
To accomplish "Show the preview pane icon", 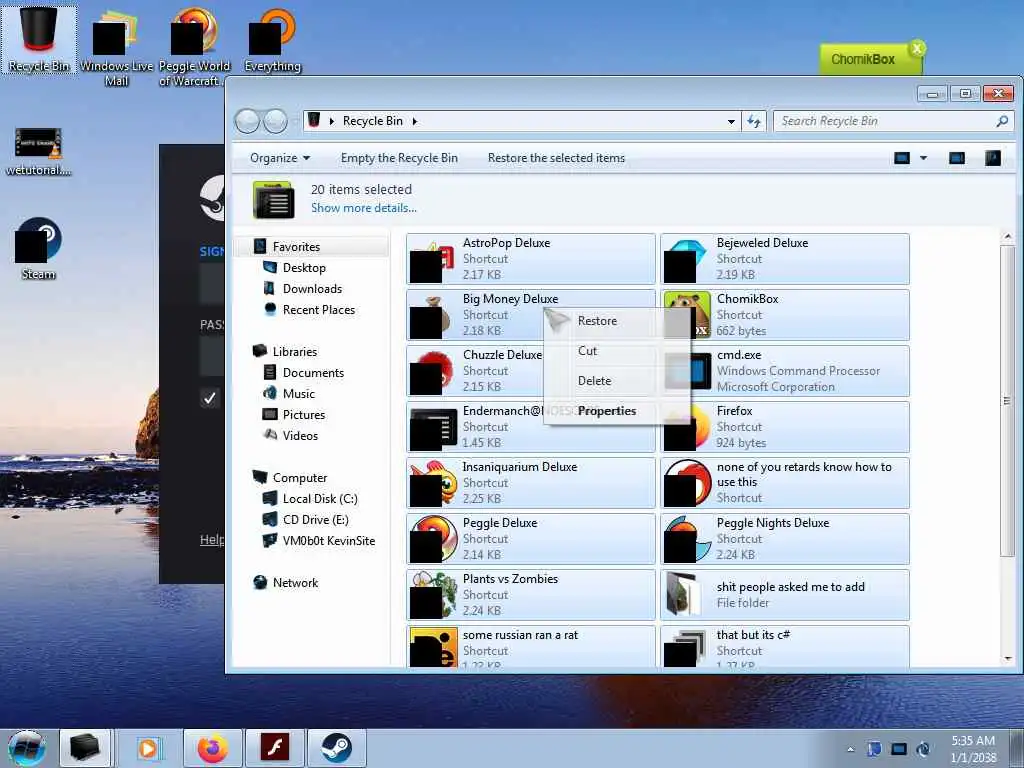I will [957, 158].
